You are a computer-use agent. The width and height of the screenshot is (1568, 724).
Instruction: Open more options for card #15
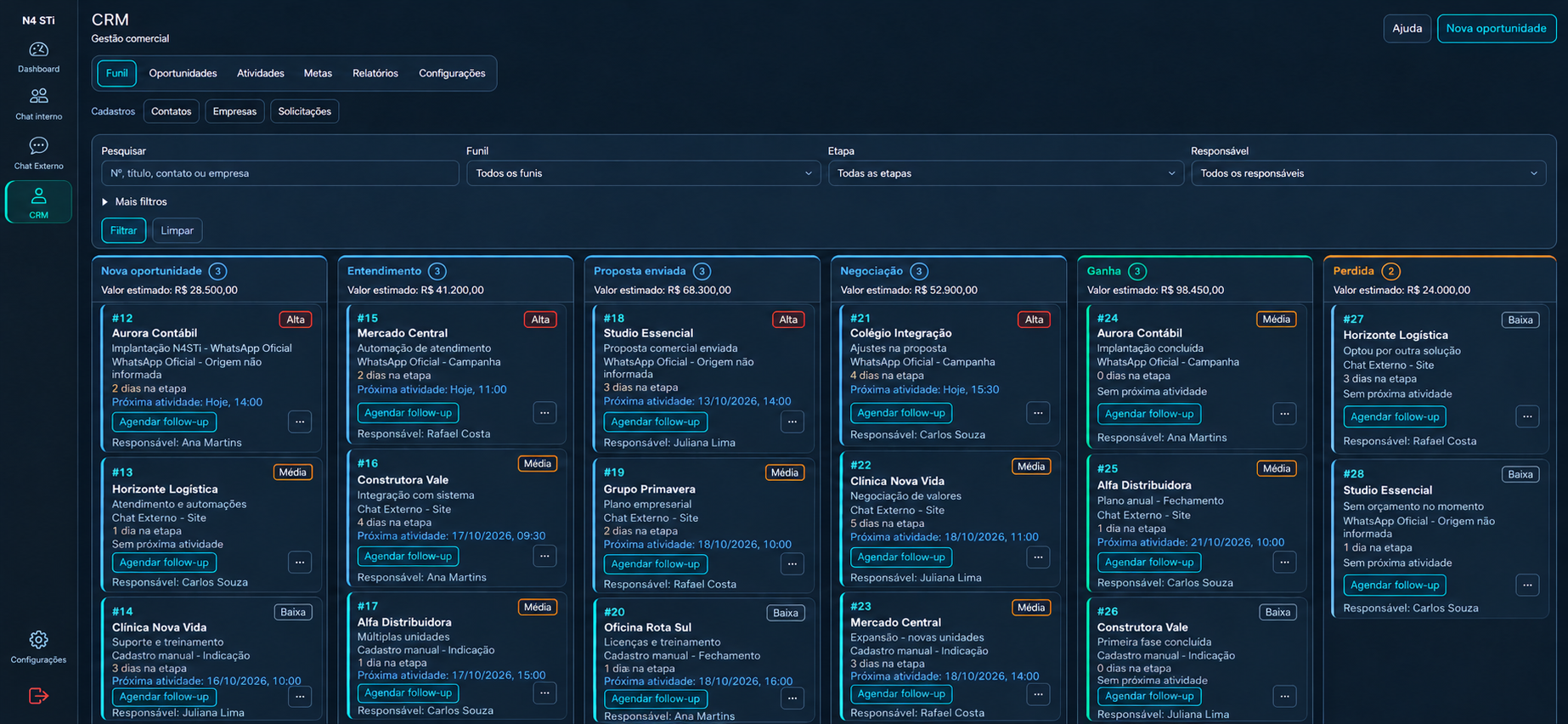point(545,413)
